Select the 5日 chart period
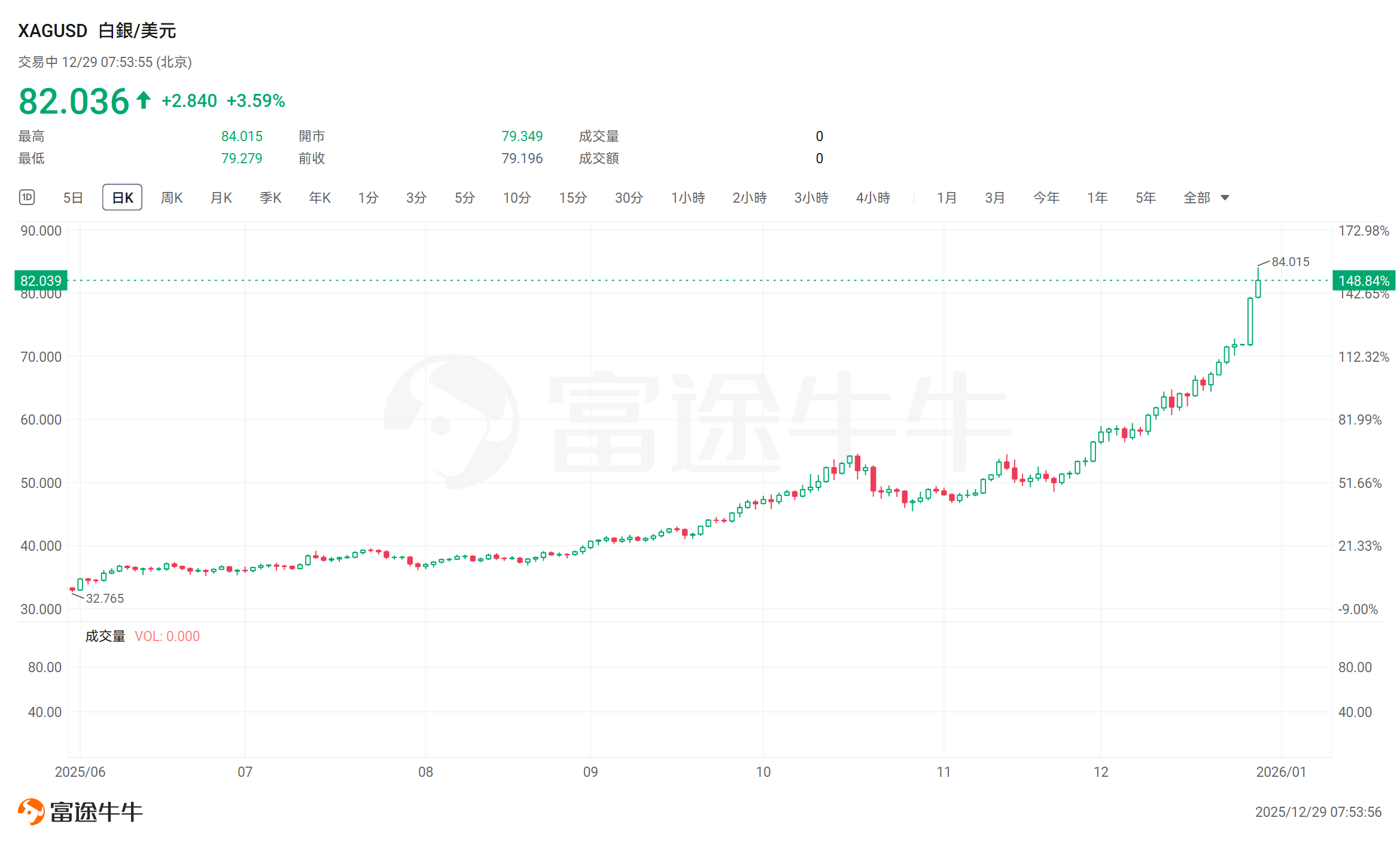Screen dimensions: 1400x842 (x=73, y=197)
